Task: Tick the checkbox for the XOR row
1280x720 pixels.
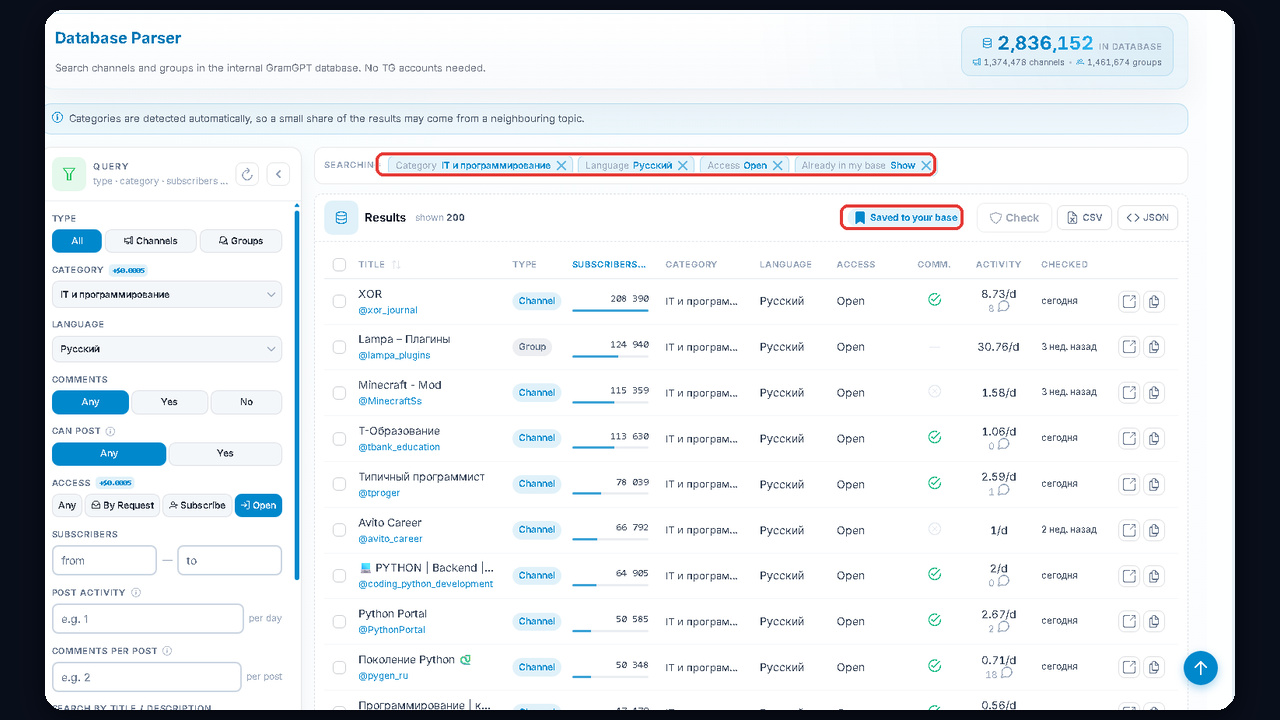Action: pyautogui.click(x=339, y=301)
